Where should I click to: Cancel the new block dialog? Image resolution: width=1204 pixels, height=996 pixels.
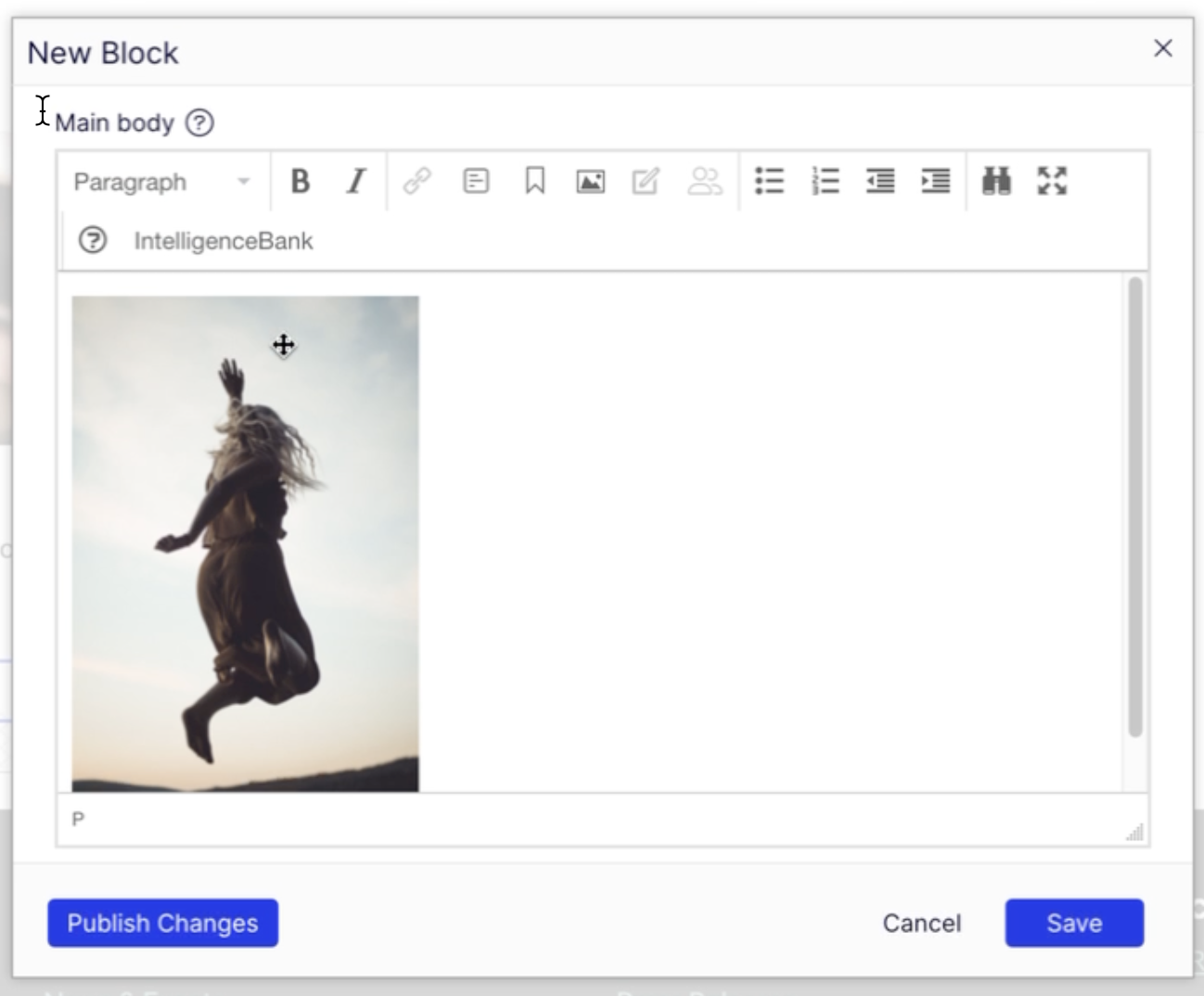point(921,923)
